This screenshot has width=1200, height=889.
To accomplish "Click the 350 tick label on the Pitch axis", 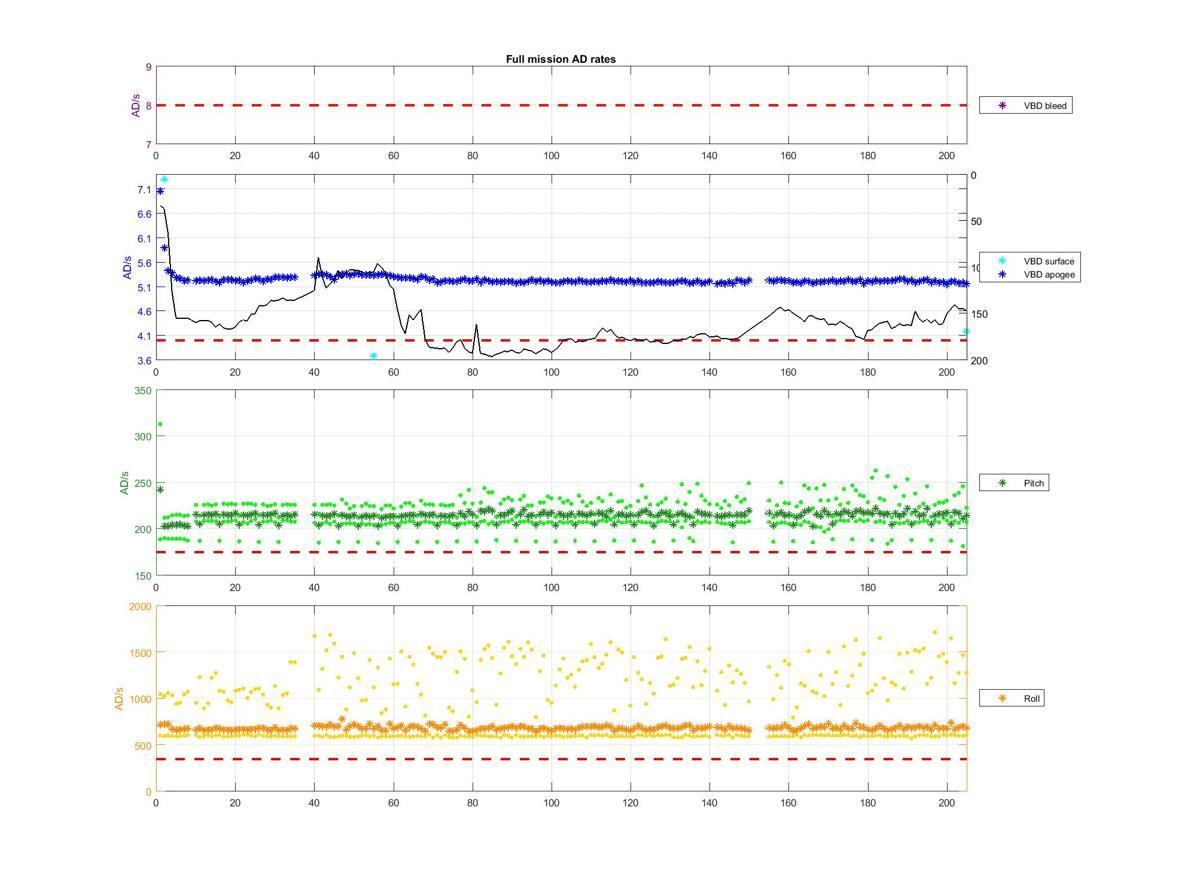I will 143,391.
